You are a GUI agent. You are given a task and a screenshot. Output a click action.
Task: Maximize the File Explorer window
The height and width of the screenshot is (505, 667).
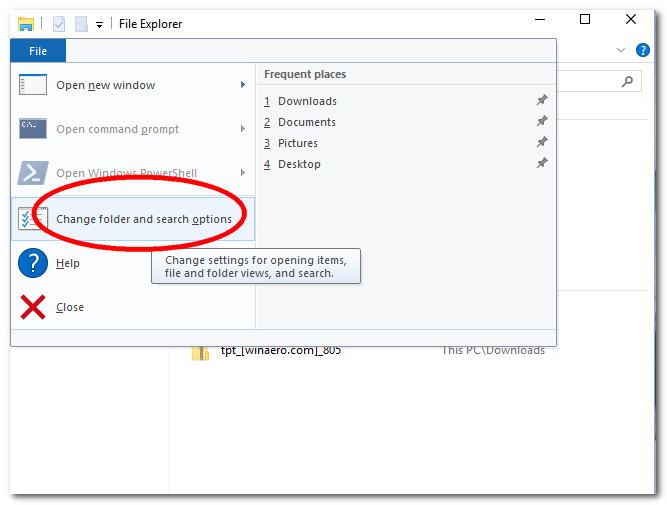pos(585,20)
